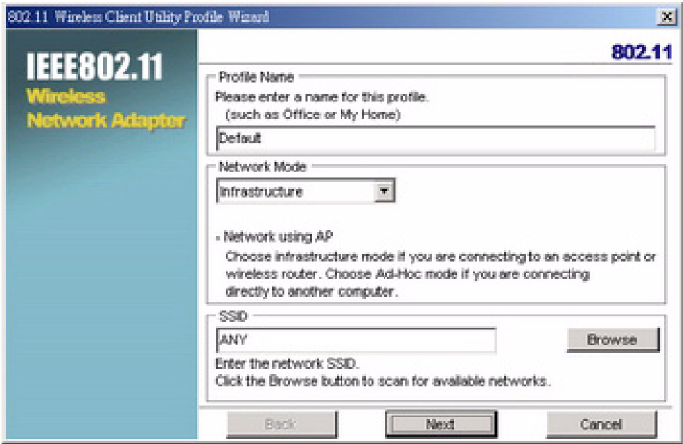The image size is (683, 444).
Task: Click 'Click the Browse button to scan' hint text
Action: [x=382, y=381]
